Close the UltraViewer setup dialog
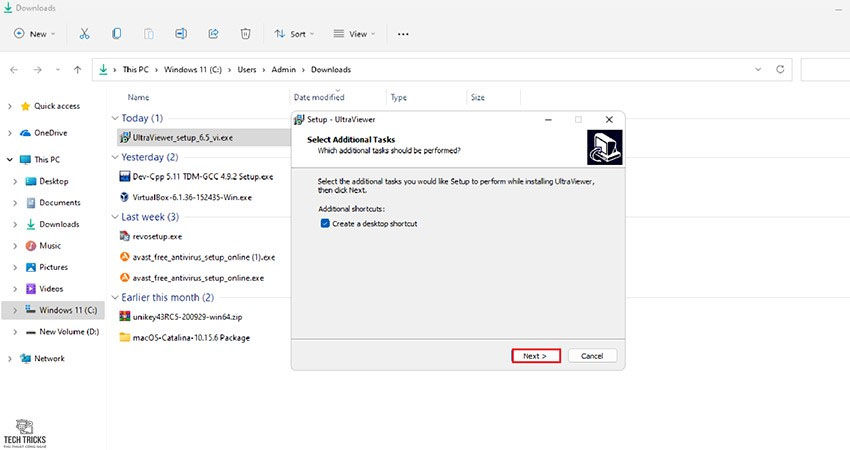The image size is (850, 450). click(609, 120)
